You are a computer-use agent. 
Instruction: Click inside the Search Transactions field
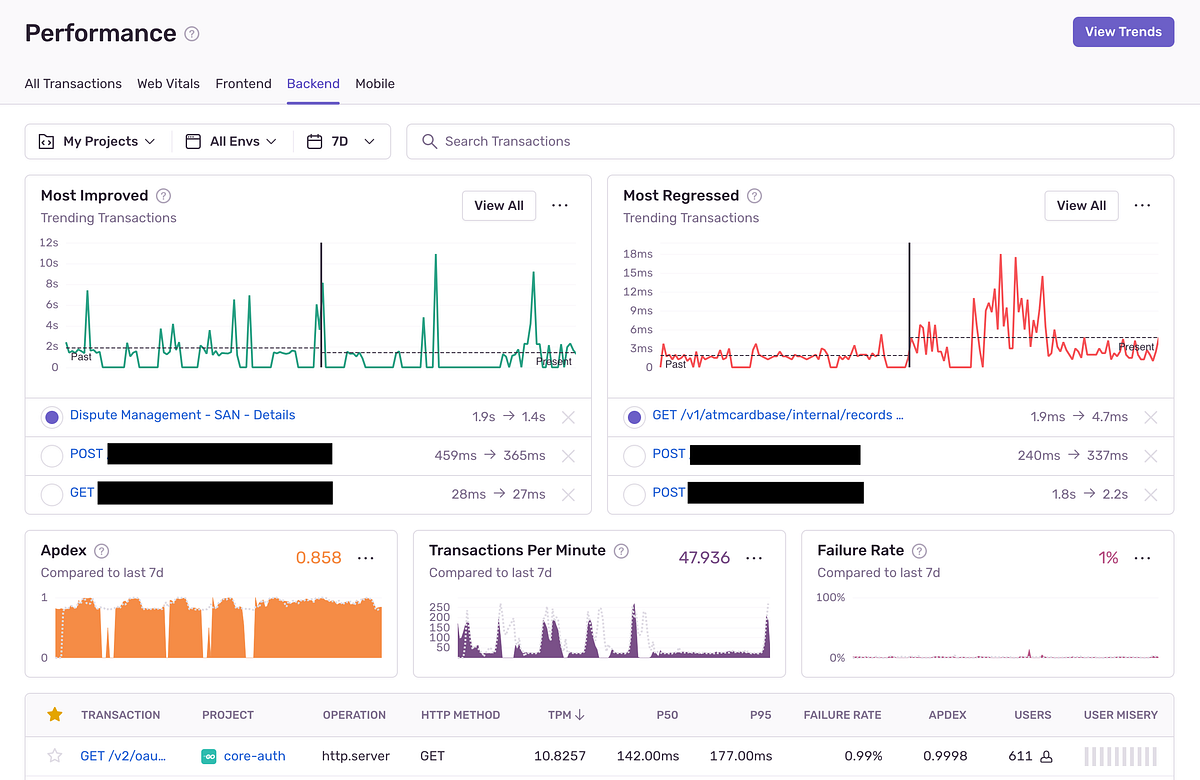700,141
